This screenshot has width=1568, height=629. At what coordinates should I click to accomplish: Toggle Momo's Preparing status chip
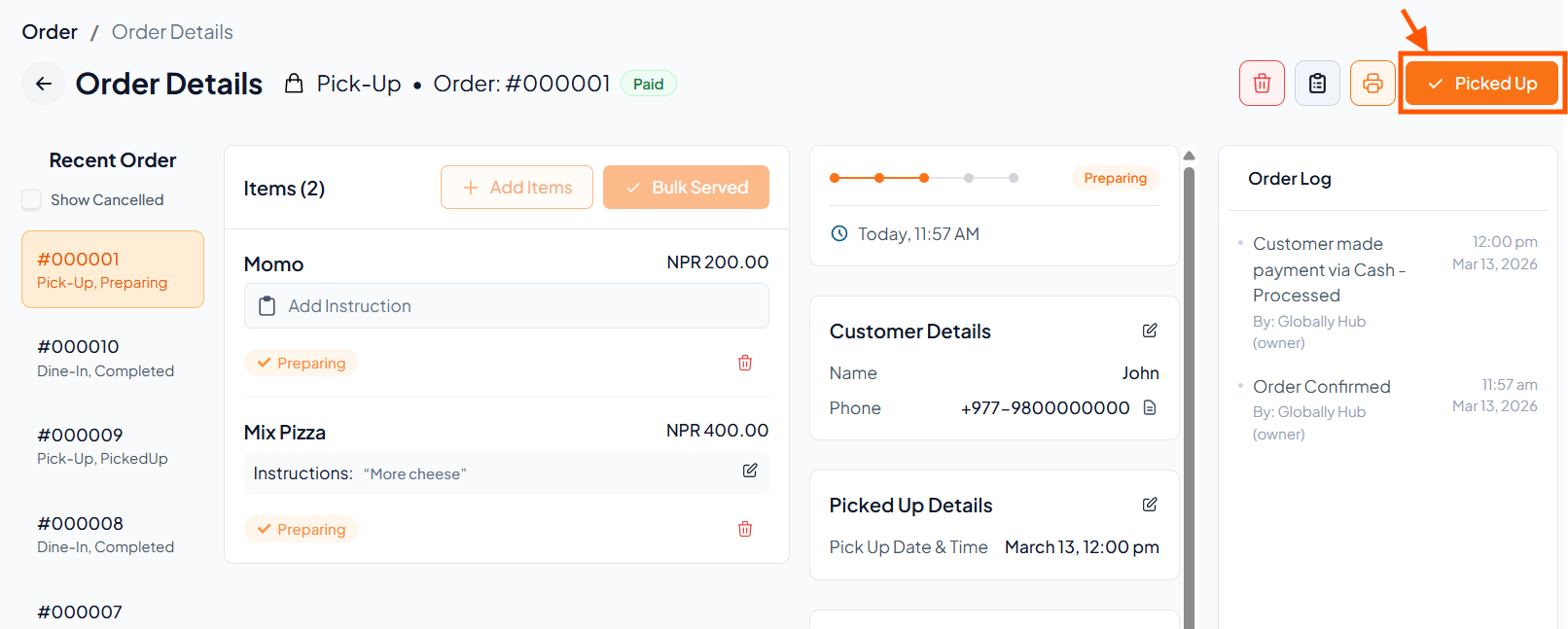[302, 363]
